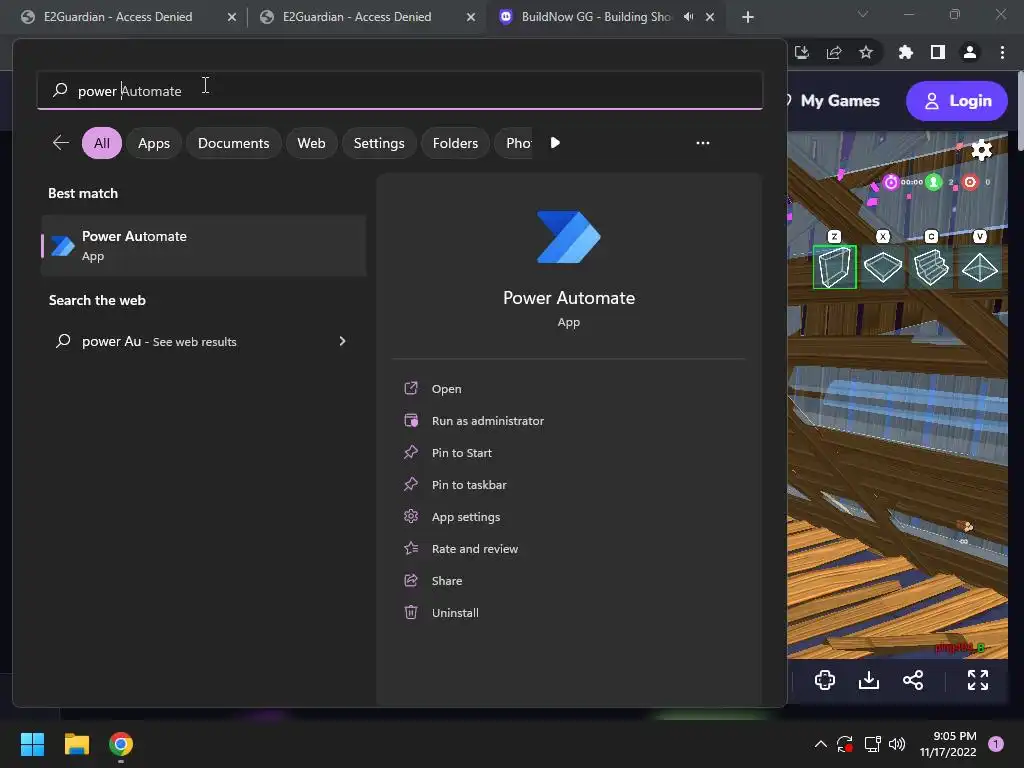
Task: Select the pyramid roof piece (V)
Action: coord(980,266)
